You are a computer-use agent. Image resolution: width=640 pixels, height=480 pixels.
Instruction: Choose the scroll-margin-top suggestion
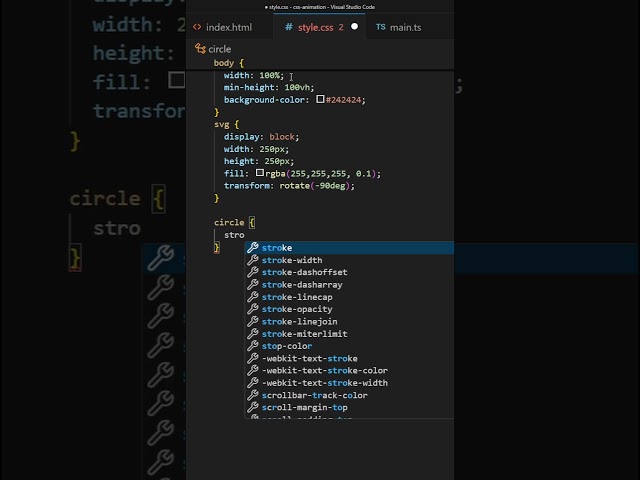coord(349,407)
